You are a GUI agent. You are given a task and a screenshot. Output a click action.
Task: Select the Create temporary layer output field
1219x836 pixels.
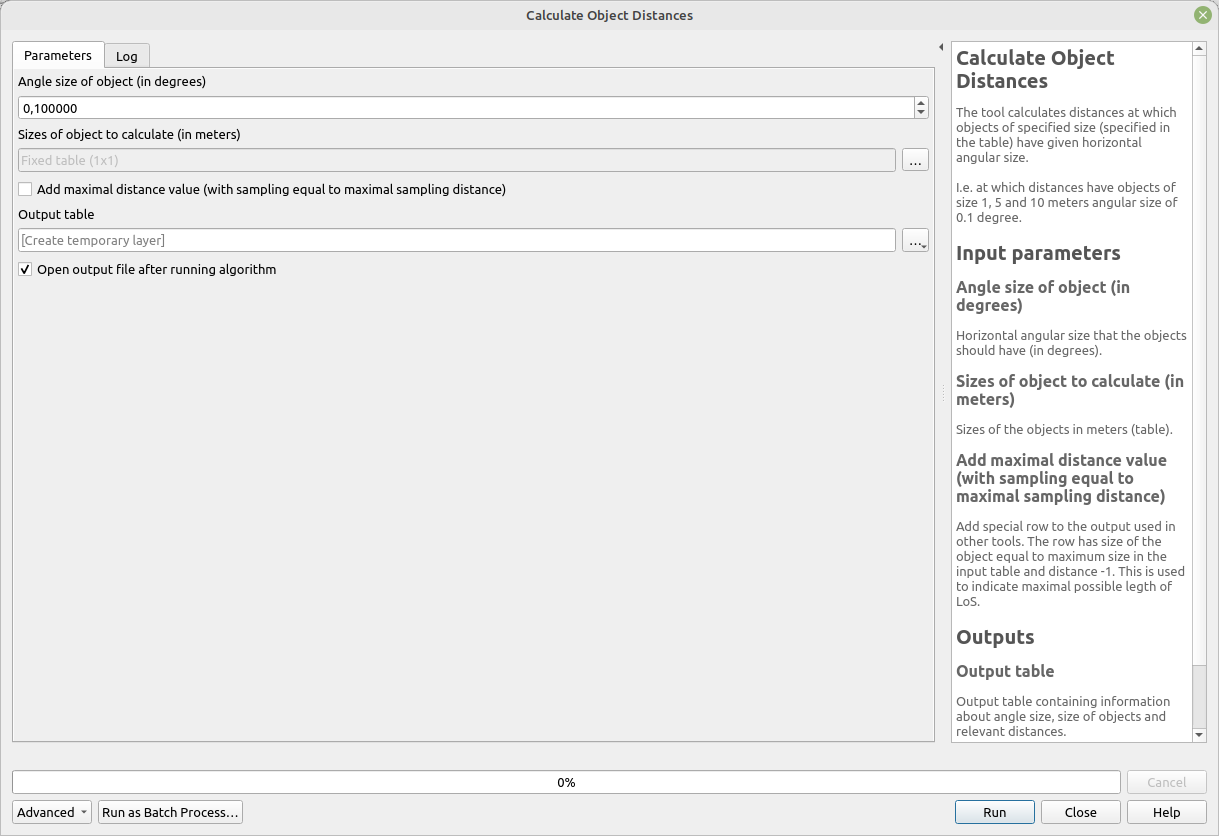(457, 240)
